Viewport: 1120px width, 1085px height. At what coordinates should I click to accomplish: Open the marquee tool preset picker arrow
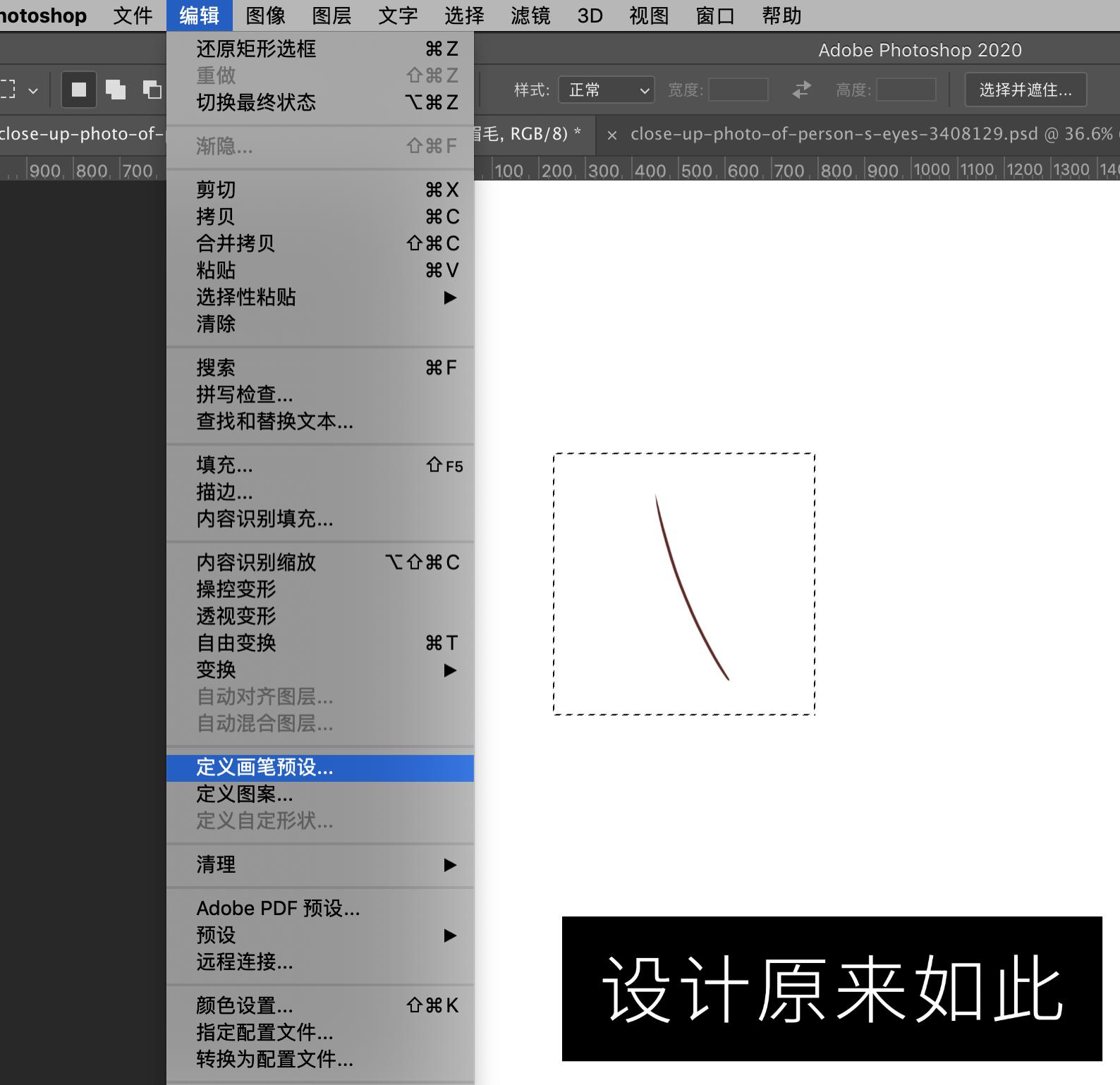coord(33,91)
